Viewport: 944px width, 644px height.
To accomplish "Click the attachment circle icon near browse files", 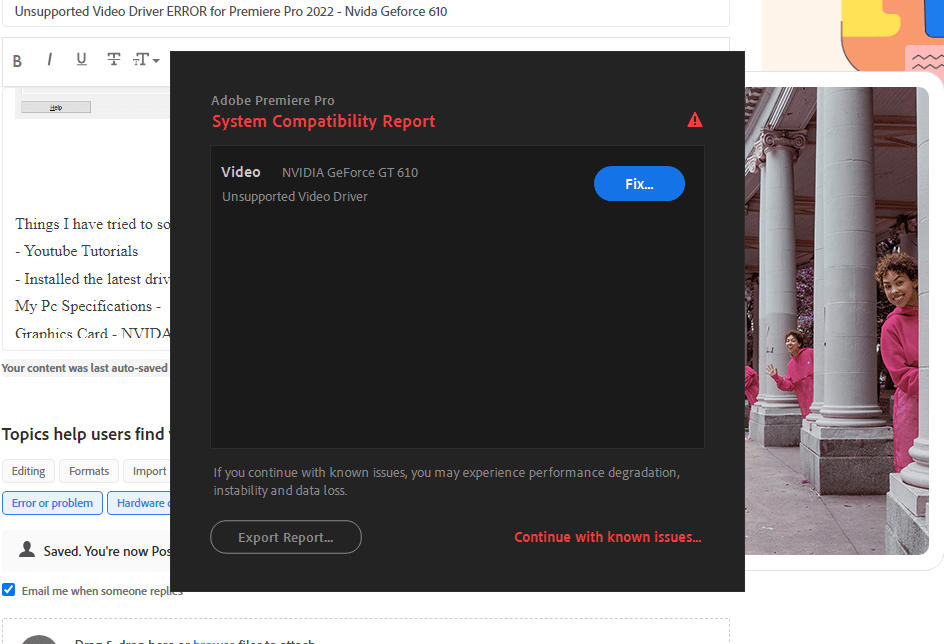I will pos(38,639).
